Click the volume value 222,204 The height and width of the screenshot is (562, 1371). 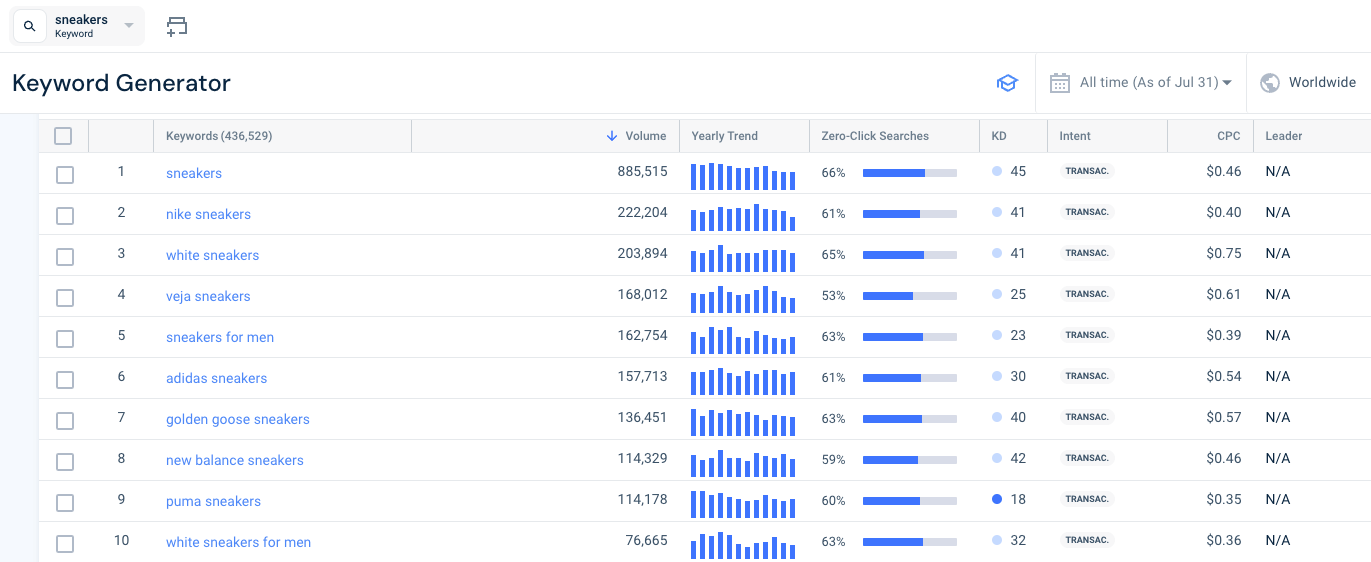[642, 212]
